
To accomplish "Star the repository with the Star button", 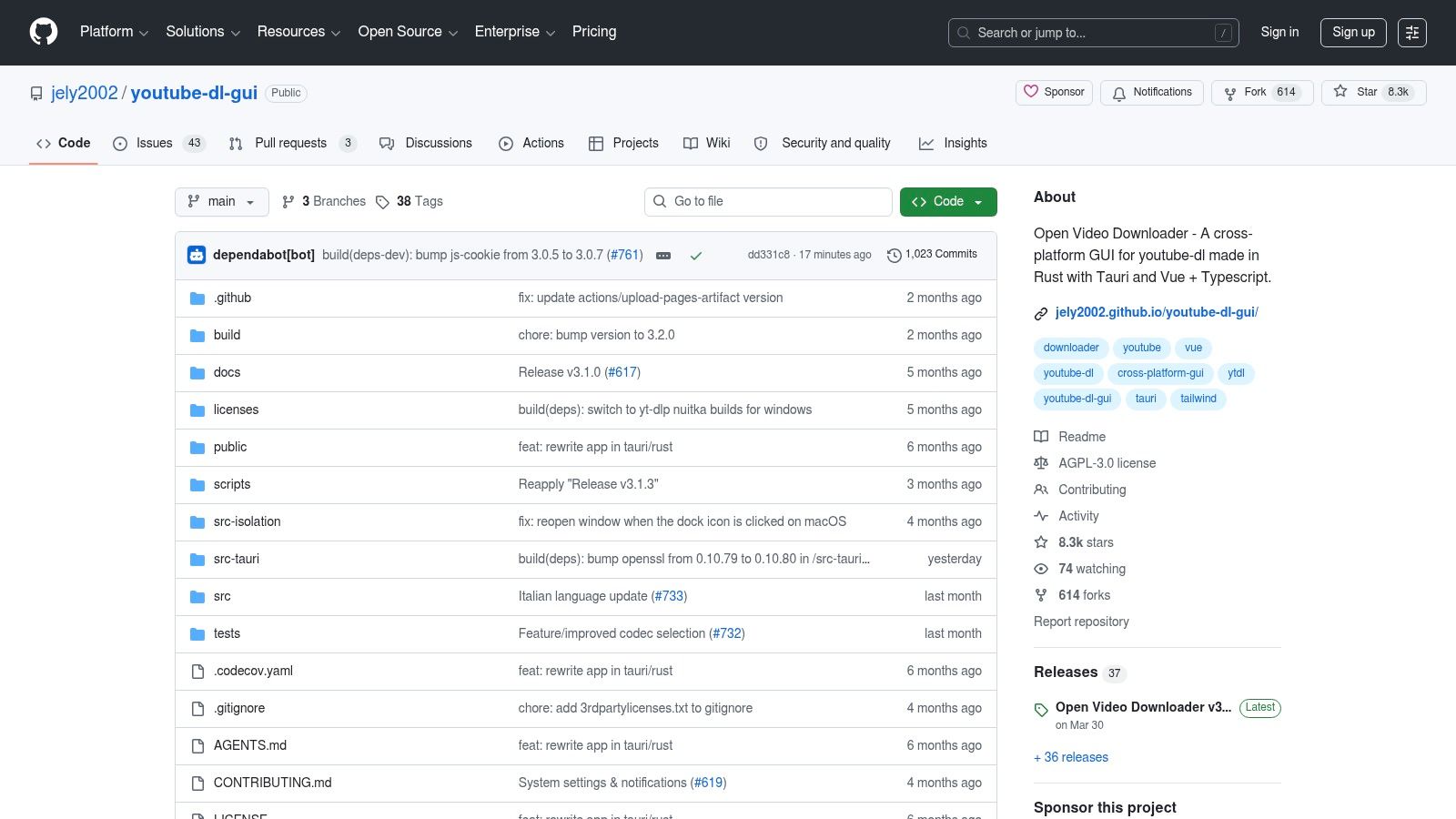I will click(1374, 92).
